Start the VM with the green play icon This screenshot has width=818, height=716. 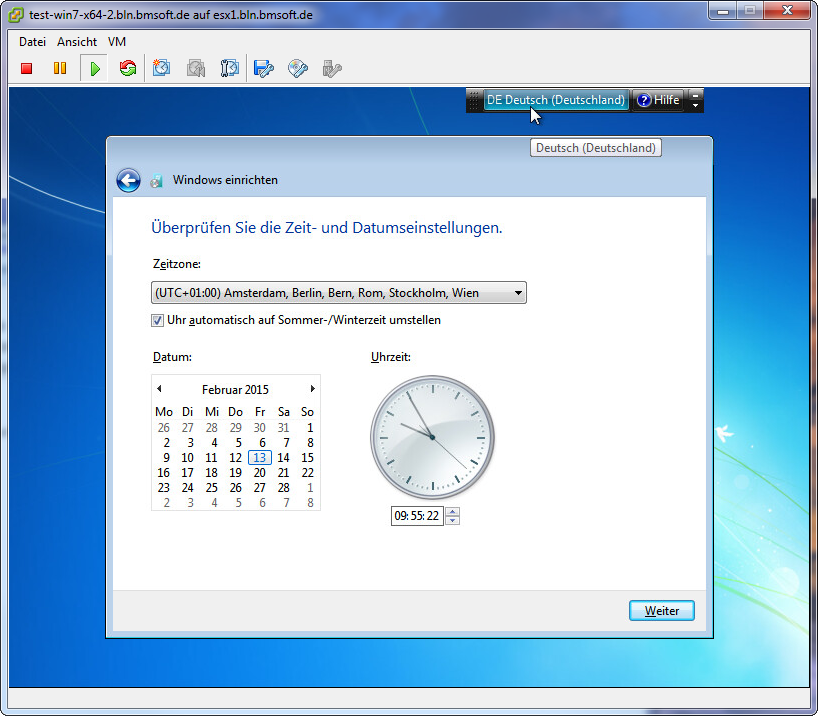(x=95, y=68)
